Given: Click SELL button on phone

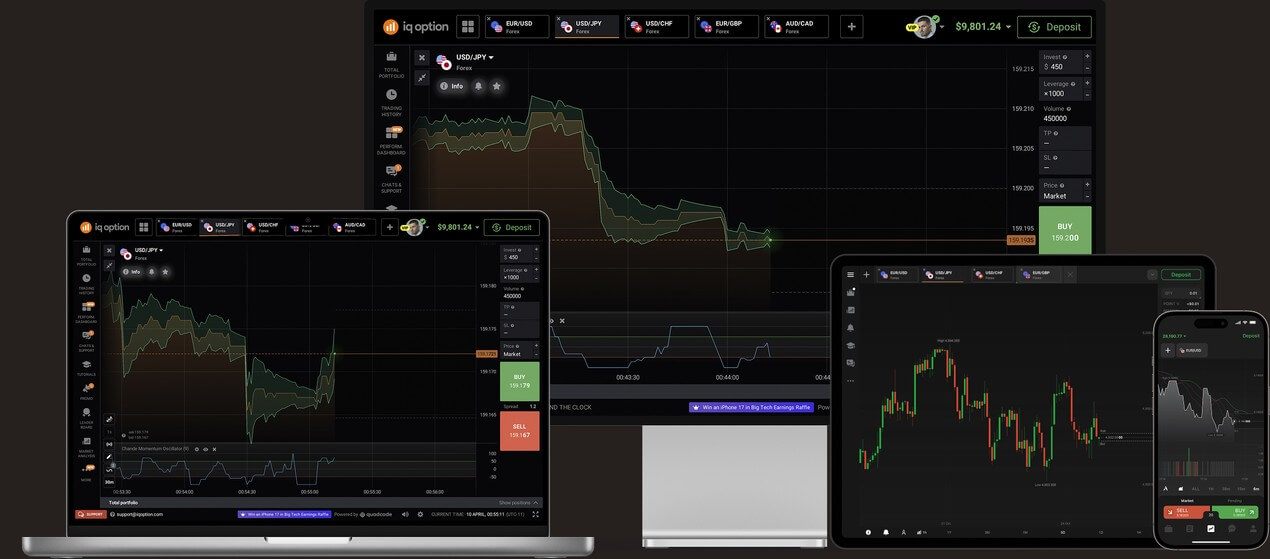Looking at the screenshot, I should [x=1183, y=512].
